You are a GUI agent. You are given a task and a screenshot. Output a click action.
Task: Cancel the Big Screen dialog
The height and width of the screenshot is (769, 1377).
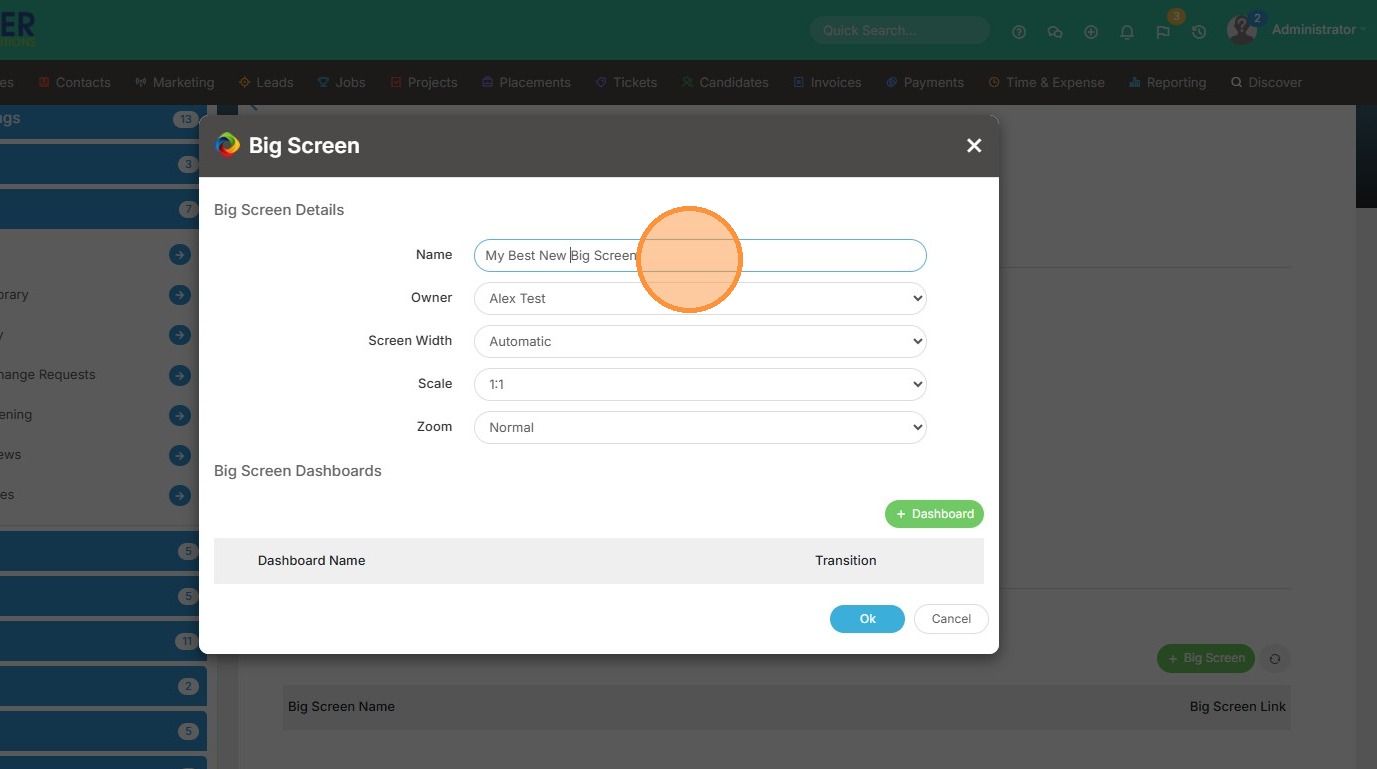click(x=951, y=619)
